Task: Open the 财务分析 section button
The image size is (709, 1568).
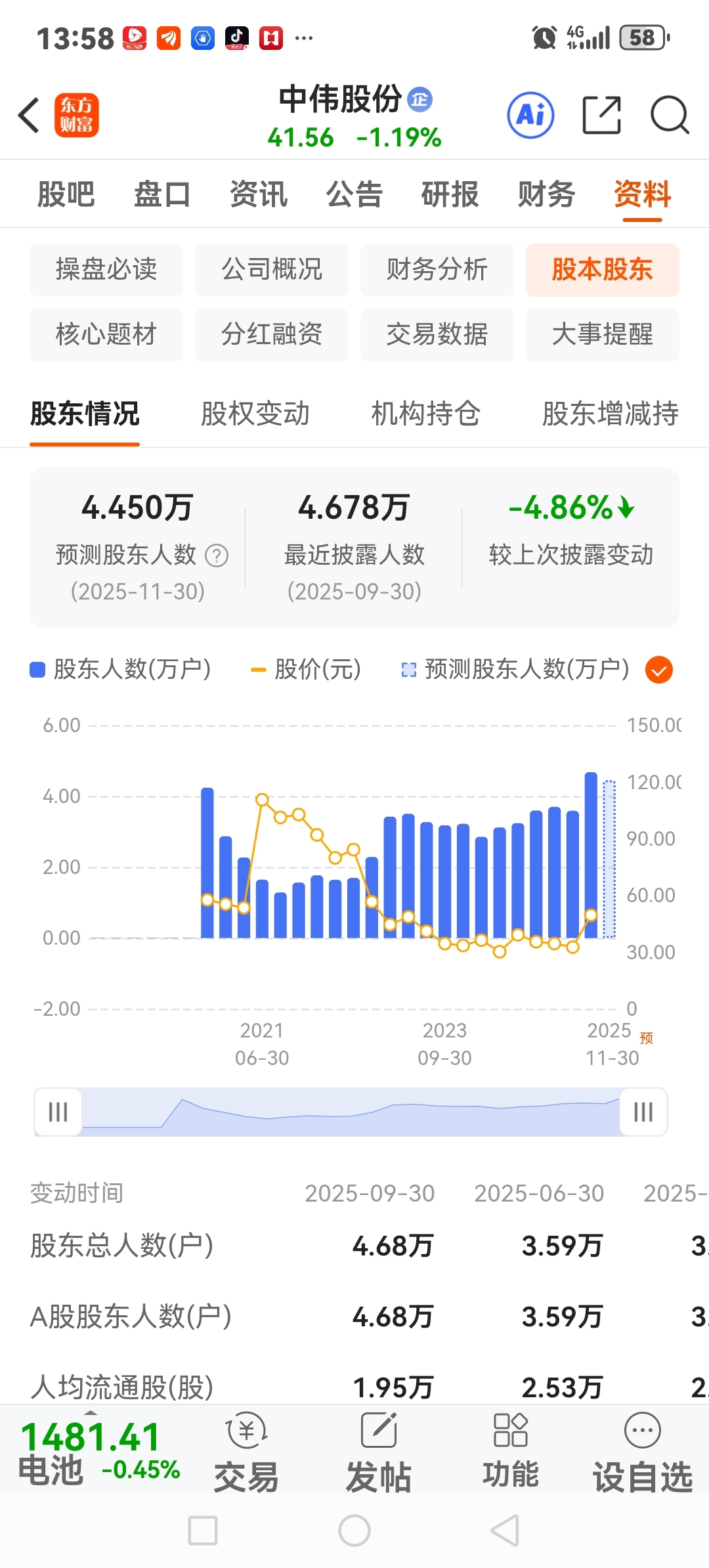Action: (437, 270)
